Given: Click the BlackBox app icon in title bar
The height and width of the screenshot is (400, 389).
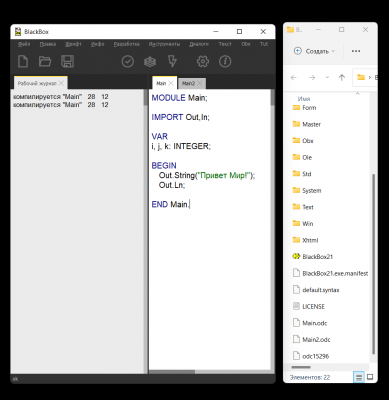Looking at the screenshot, I should 18,32.
